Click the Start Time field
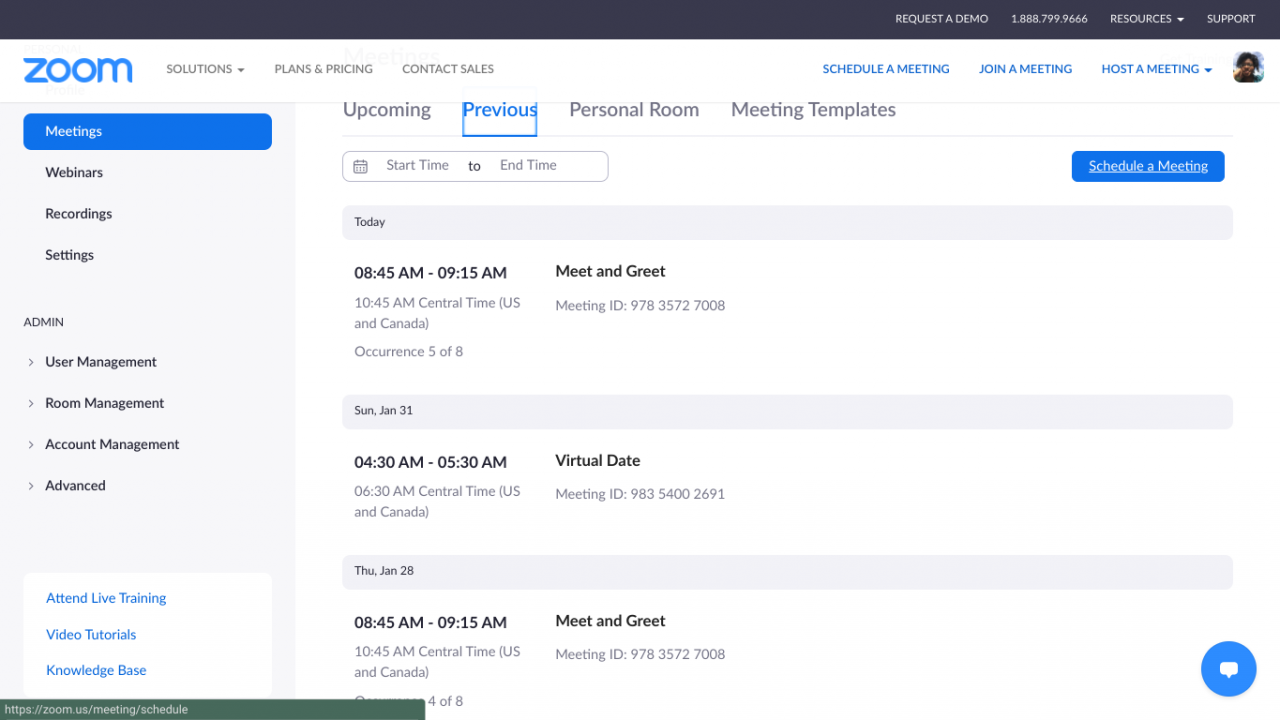The width and height of the screenshot is (1280, 720). pyautogui.click(x=417, y=166)
